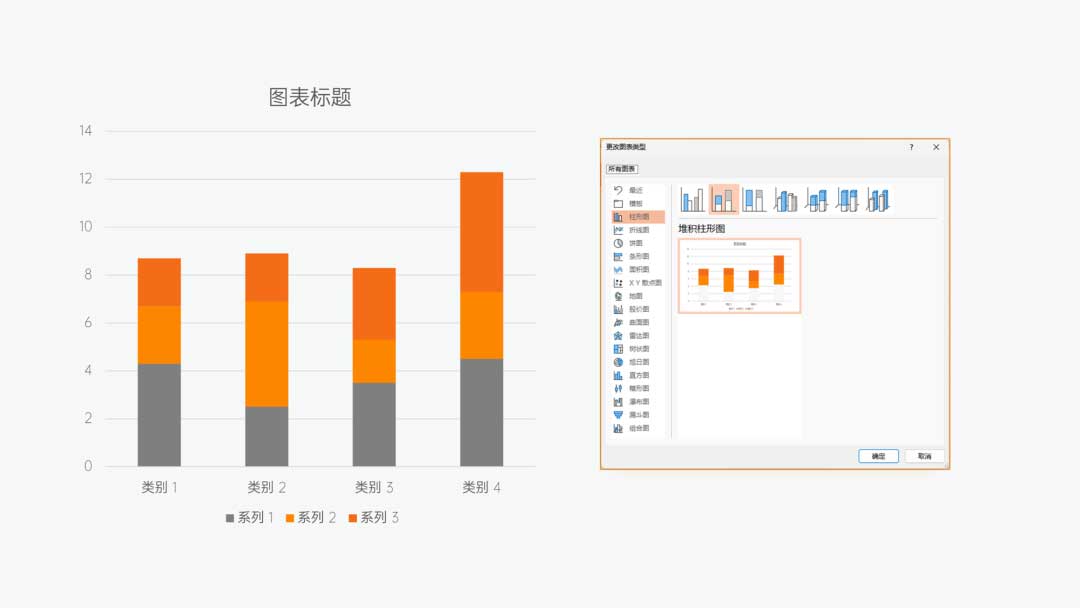Choose 雷达图 (radar chart) category

(637, 335)
